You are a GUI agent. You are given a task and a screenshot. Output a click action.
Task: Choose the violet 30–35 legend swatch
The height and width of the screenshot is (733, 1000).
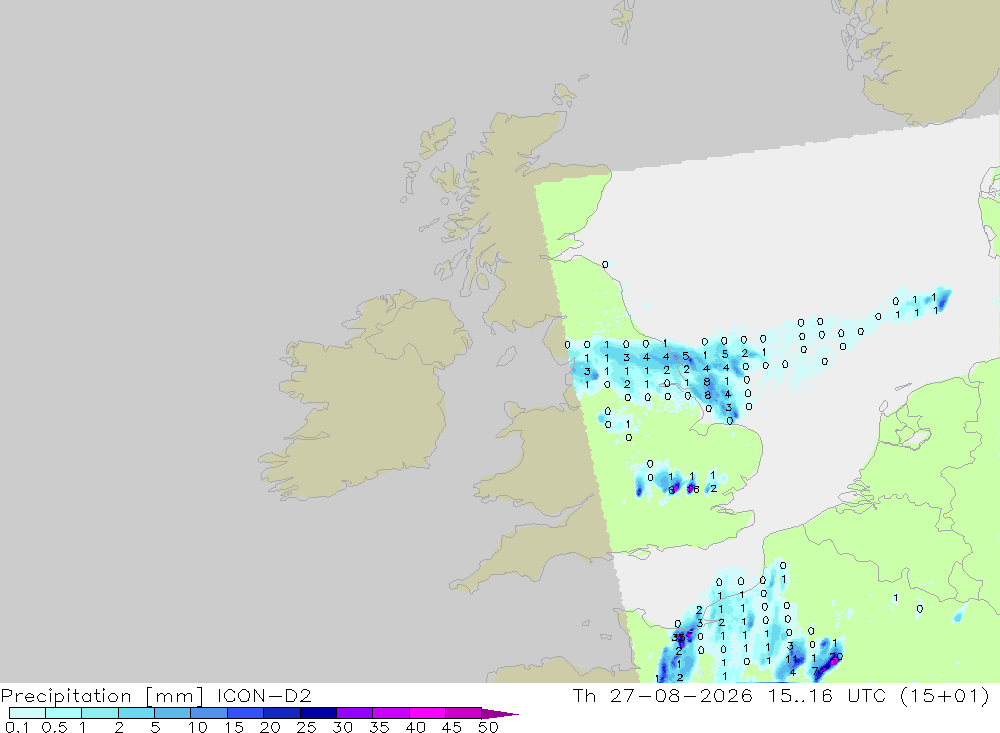tap(354, 713)
